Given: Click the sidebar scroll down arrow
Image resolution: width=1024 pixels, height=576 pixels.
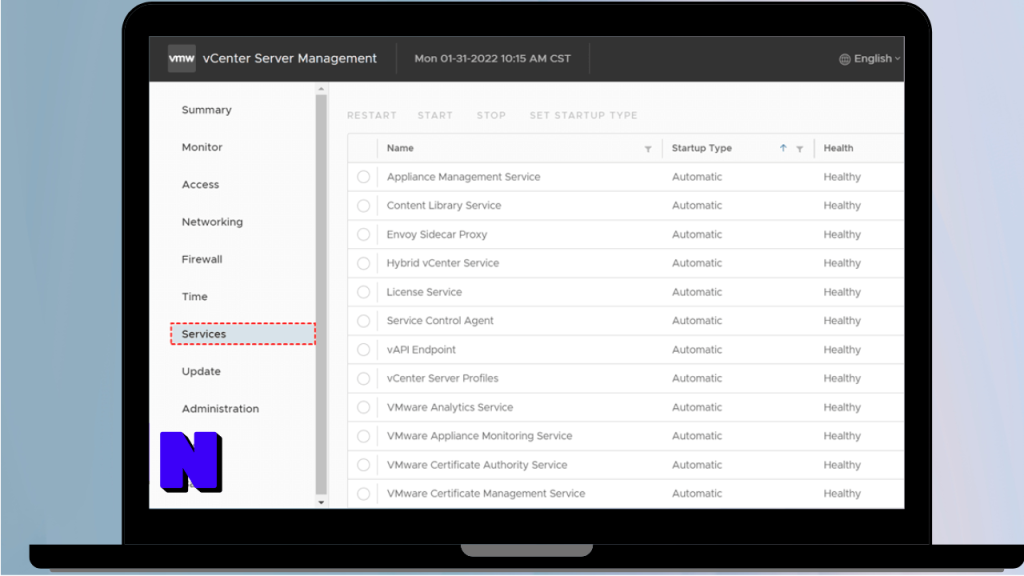Looking at the screenshot, I should 321,502.
